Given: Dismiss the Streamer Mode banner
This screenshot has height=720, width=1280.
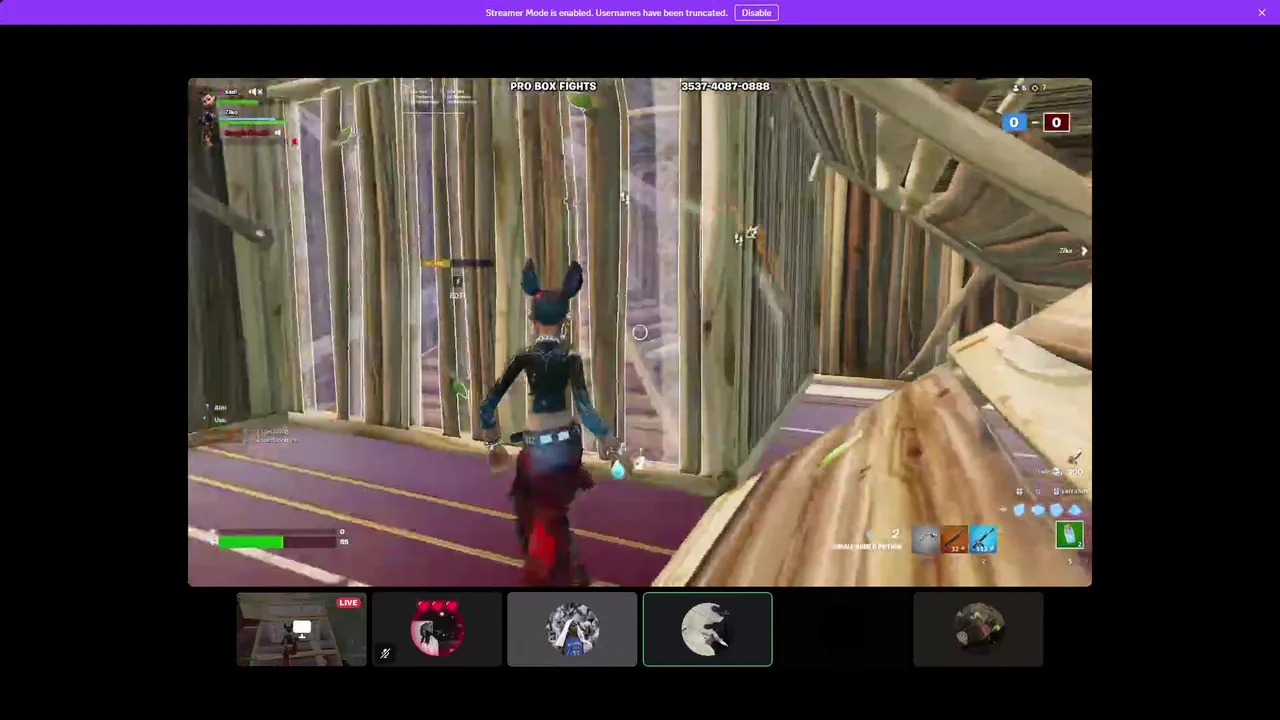Looking at the screenshot, I should click(1262, 13).
